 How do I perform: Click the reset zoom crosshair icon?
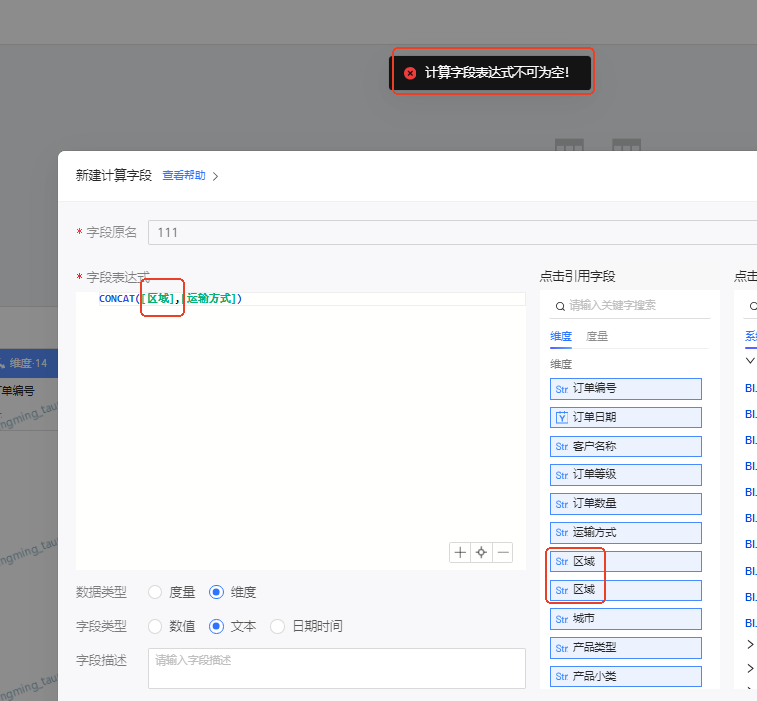[x=481, y=552]
